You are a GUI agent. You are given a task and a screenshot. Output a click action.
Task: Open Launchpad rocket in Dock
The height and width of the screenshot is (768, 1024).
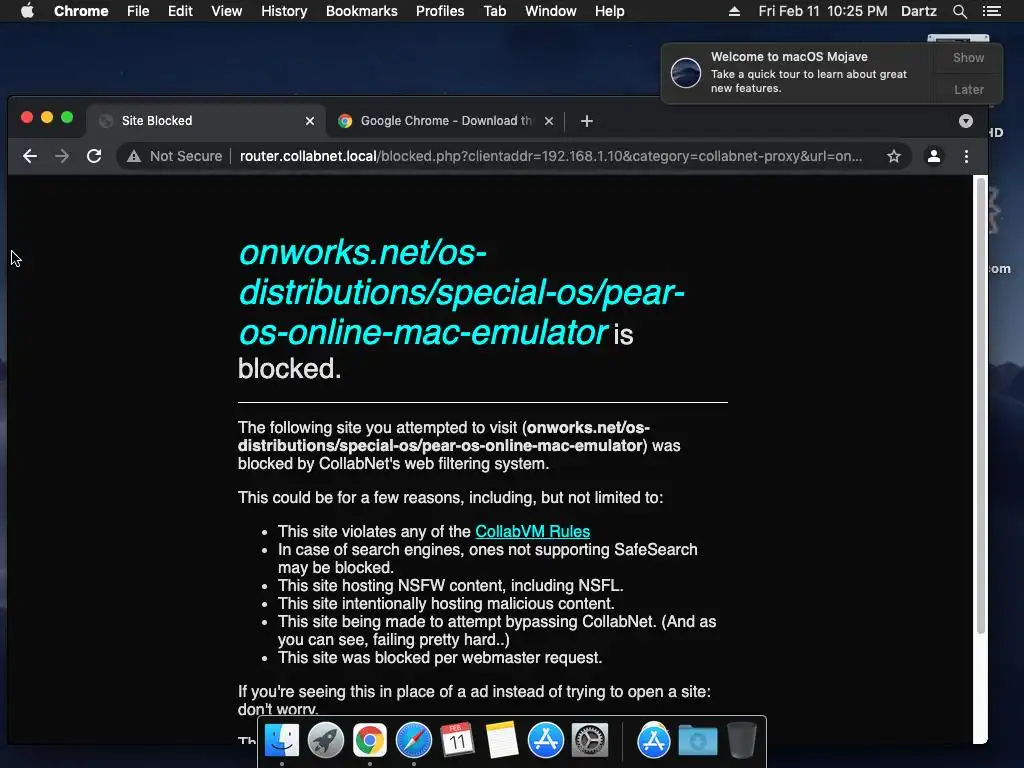pos(326,741)
